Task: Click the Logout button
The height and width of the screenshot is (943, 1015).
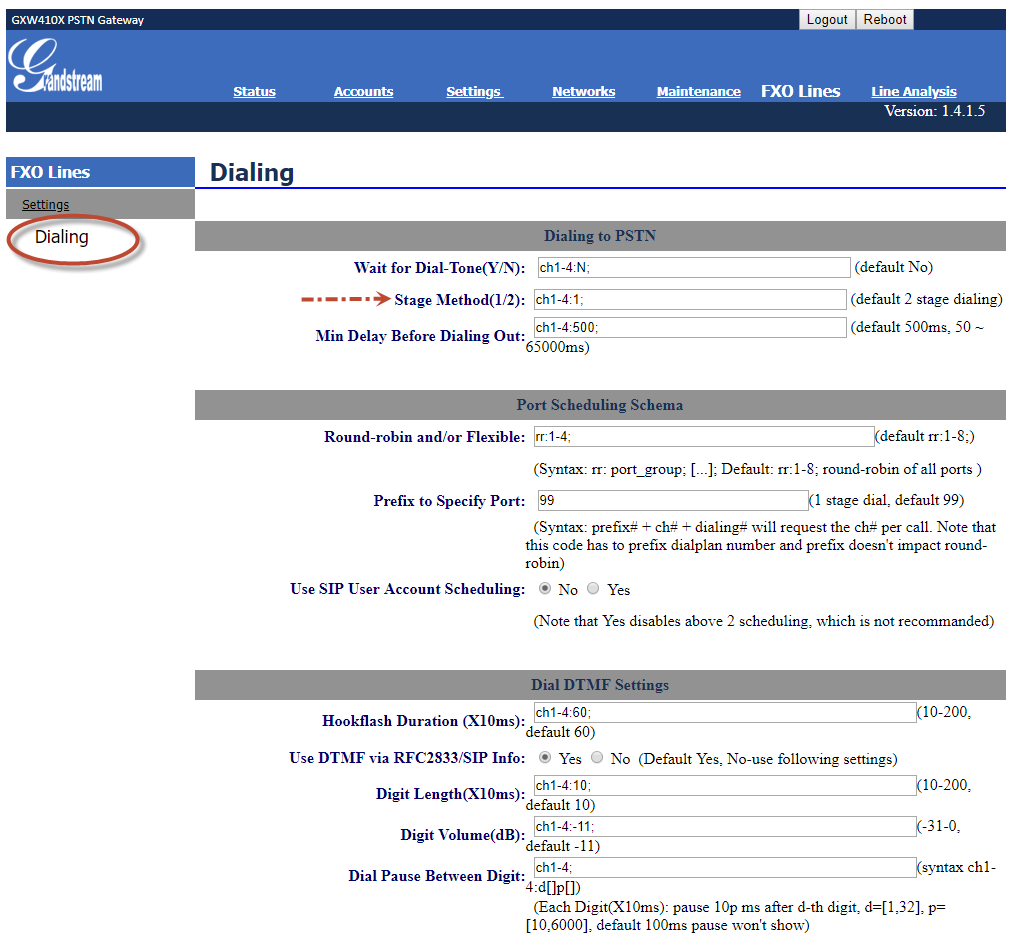Action: point(827,19)
